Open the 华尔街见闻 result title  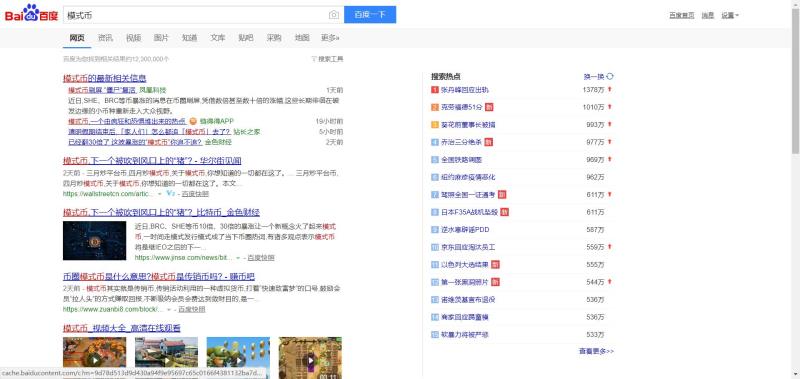152,161
